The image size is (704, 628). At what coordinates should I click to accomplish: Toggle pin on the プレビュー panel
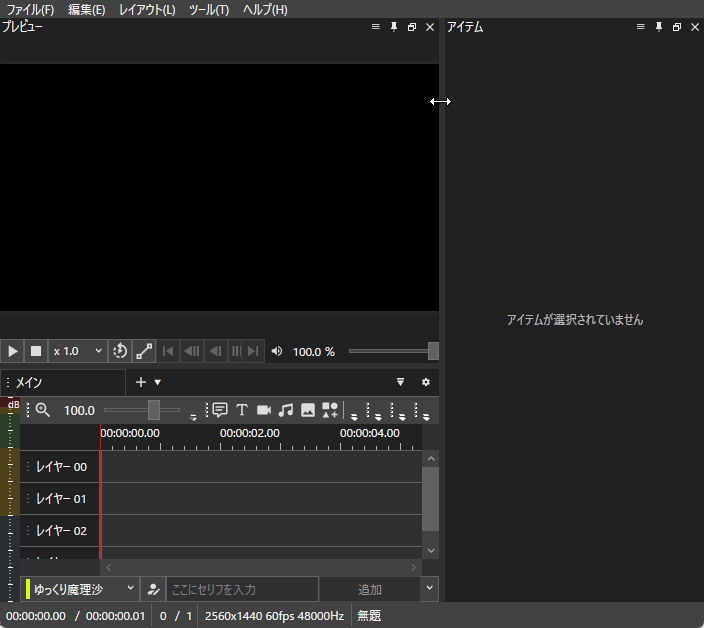(394, 27)
